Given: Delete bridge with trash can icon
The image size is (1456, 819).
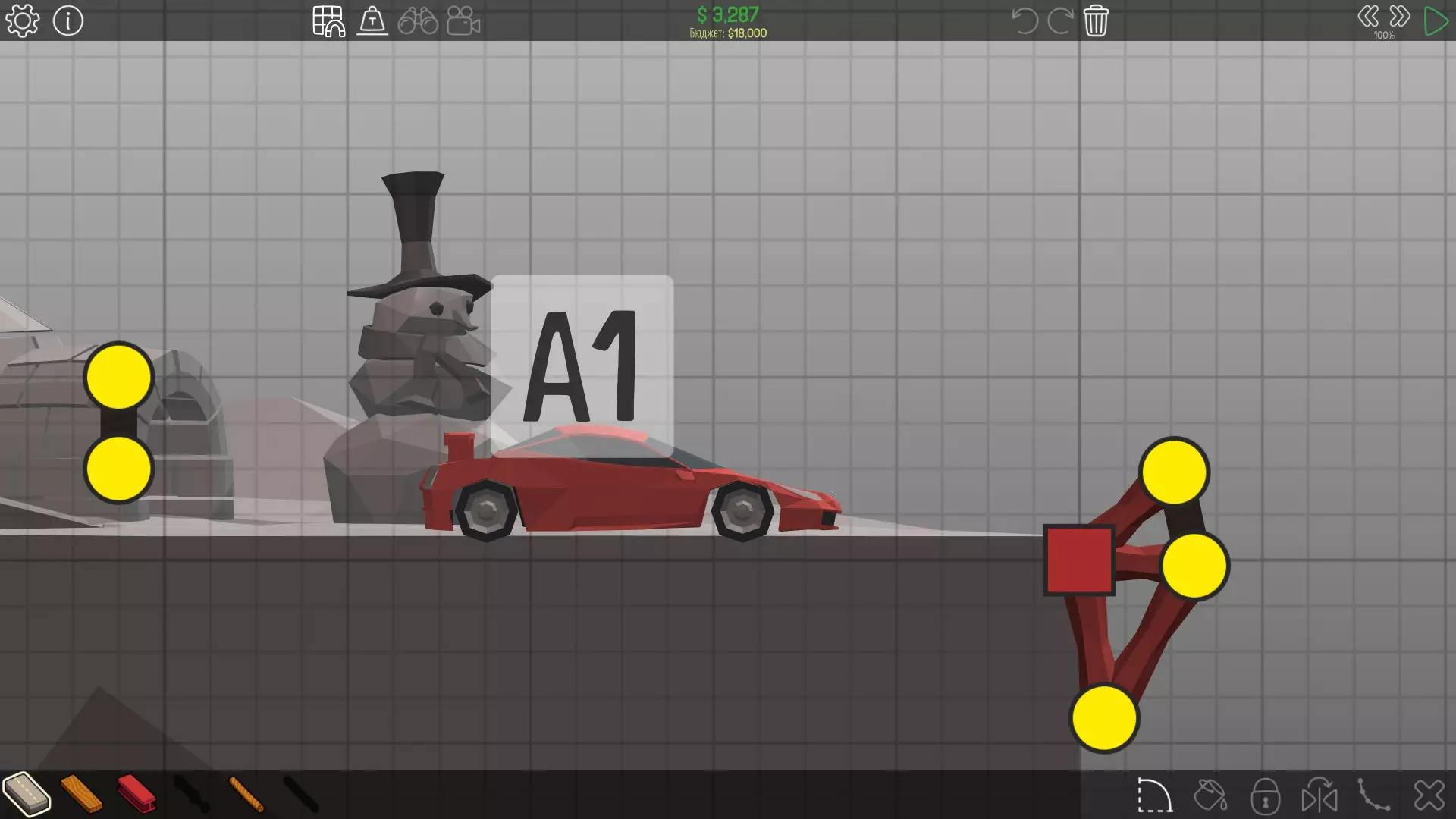Looking at the screenshot, I should coord(1096,21).
